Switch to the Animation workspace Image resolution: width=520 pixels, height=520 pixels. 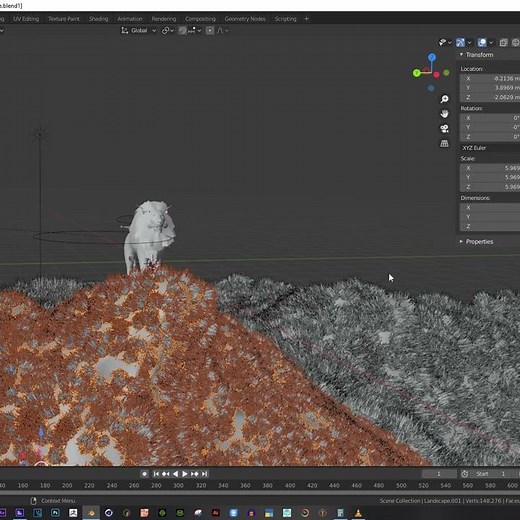(x=130, y=19)
